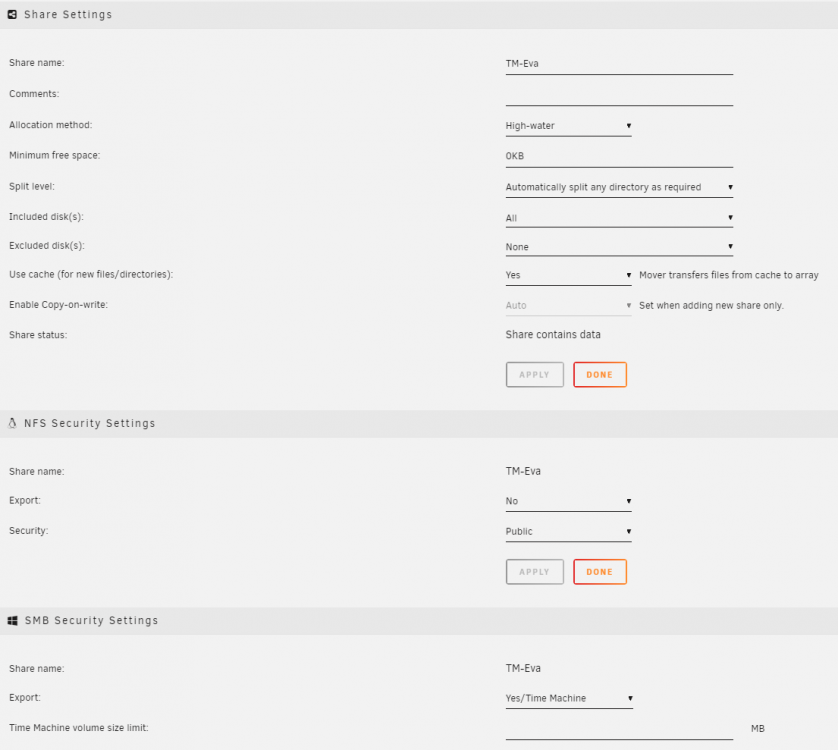Click APPLY in NFS Security Settings
The width and height of the screenshot is (838, 750).
534,572
